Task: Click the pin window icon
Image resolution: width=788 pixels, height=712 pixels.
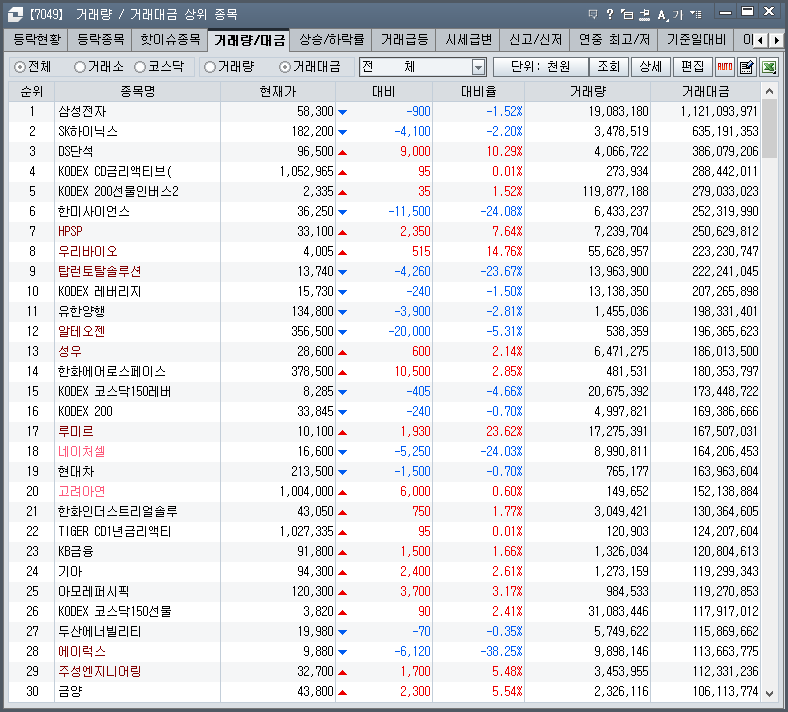Action: point(644,15)
